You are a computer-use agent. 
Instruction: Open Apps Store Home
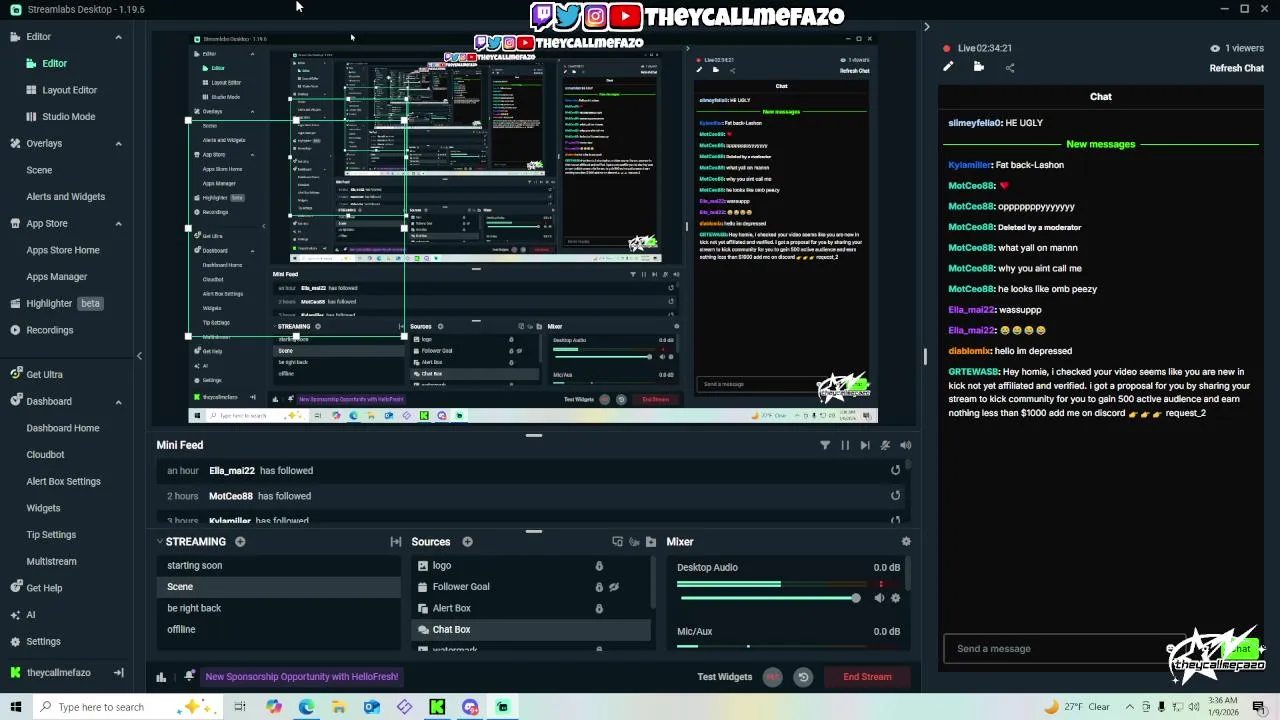63,250
